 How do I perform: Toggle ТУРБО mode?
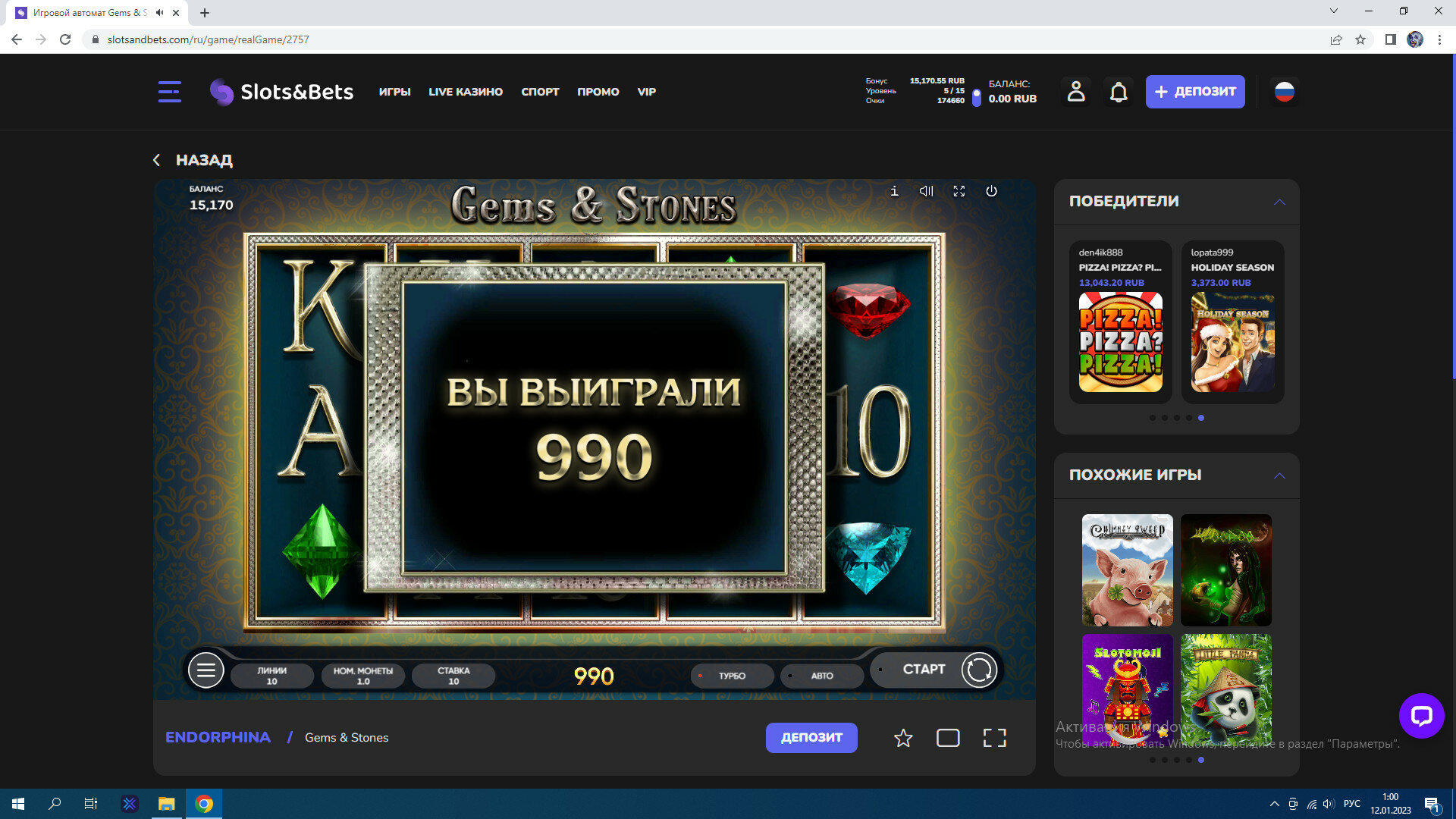(732, 676)
